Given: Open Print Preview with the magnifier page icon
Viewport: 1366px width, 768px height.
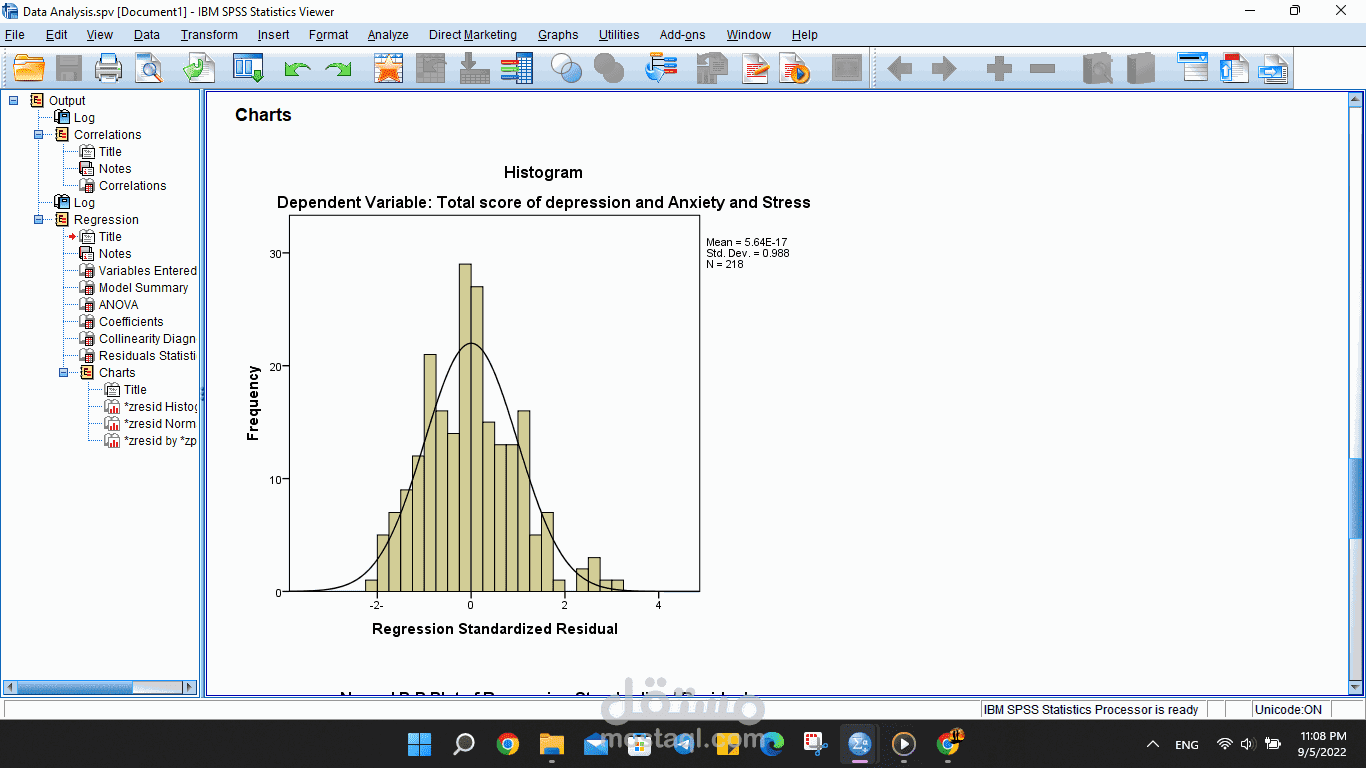Looking at the screenshot, I should (149, 68).
